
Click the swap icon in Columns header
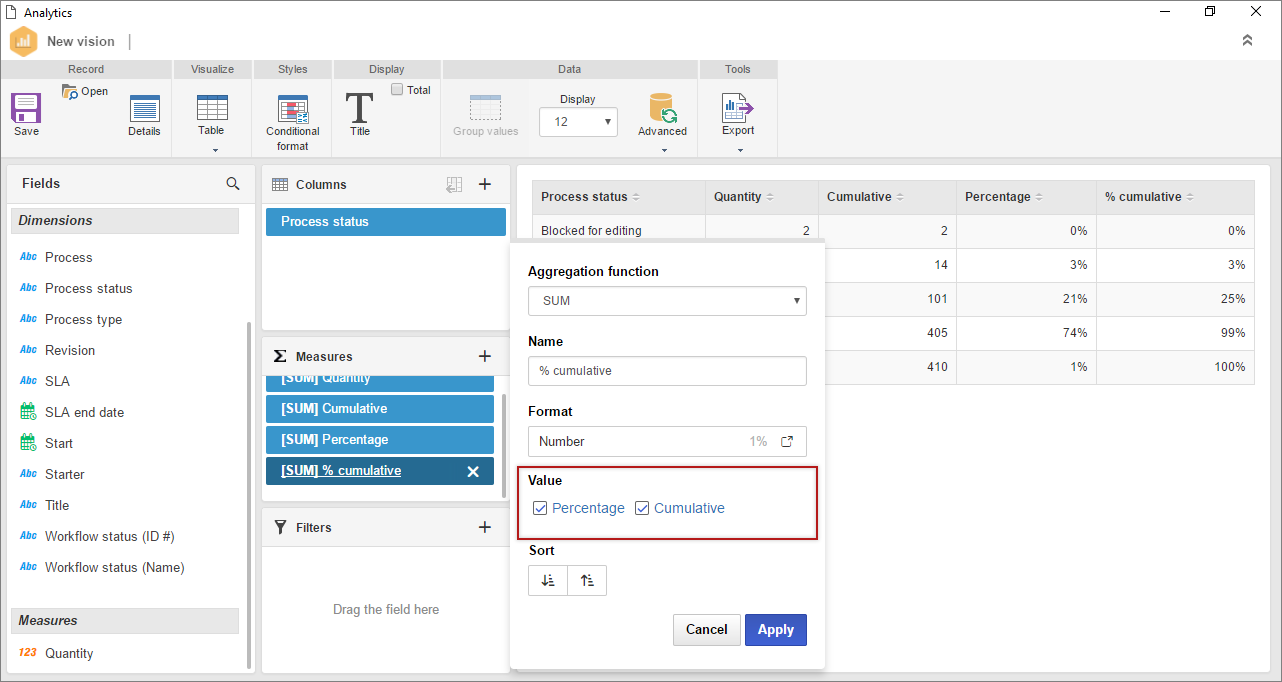454,184
